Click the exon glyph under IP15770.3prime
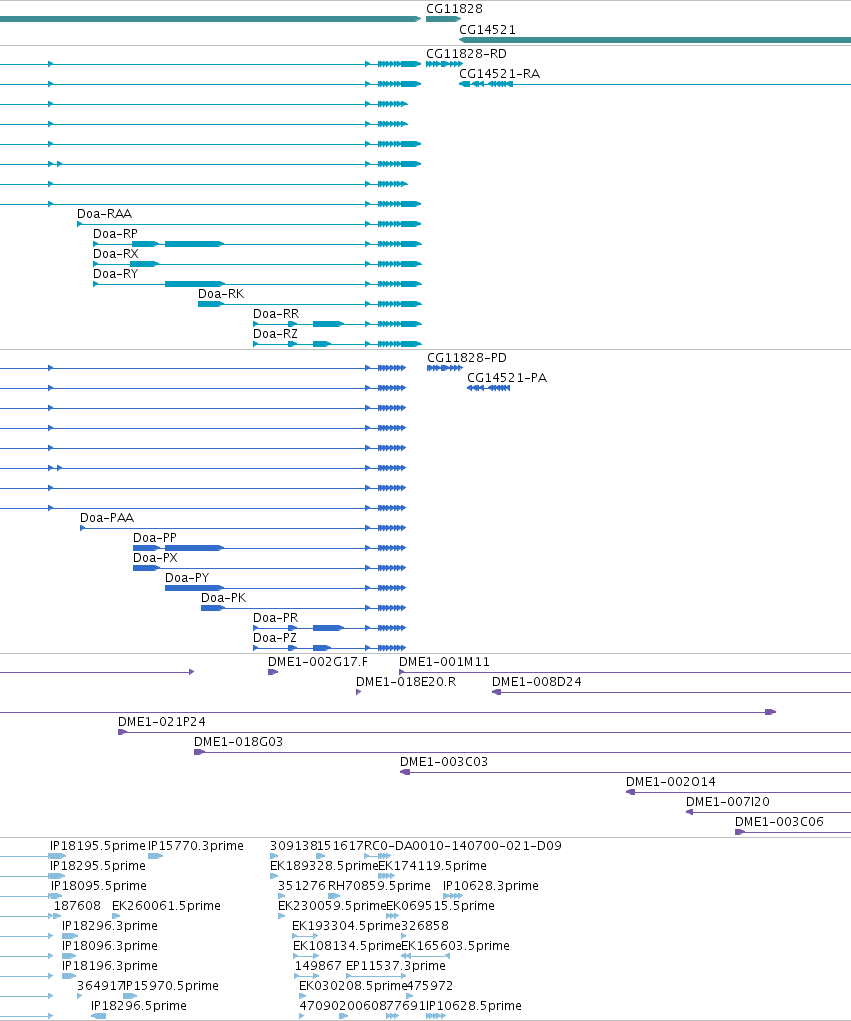This screenshot has width=851, height=1021. pos(156,856)
